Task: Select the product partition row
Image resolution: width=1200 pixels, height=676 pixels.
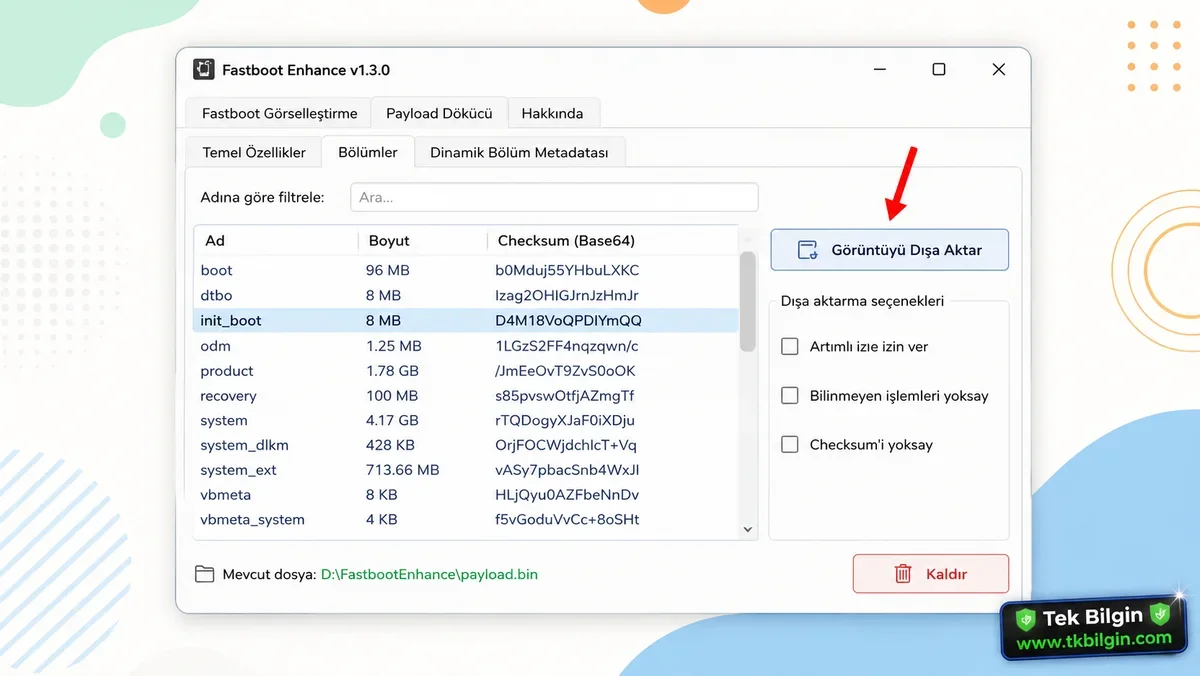Action: 466,370
